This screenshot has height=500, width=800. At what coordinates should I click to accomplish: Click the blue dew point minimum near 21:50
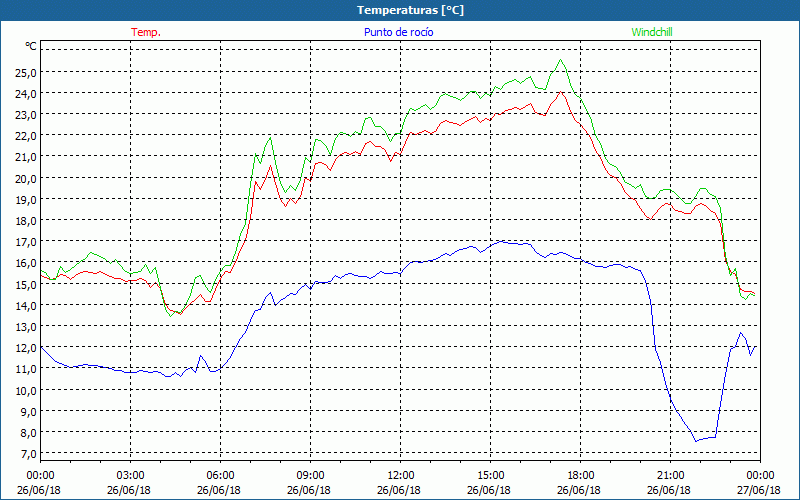point(695,441)
